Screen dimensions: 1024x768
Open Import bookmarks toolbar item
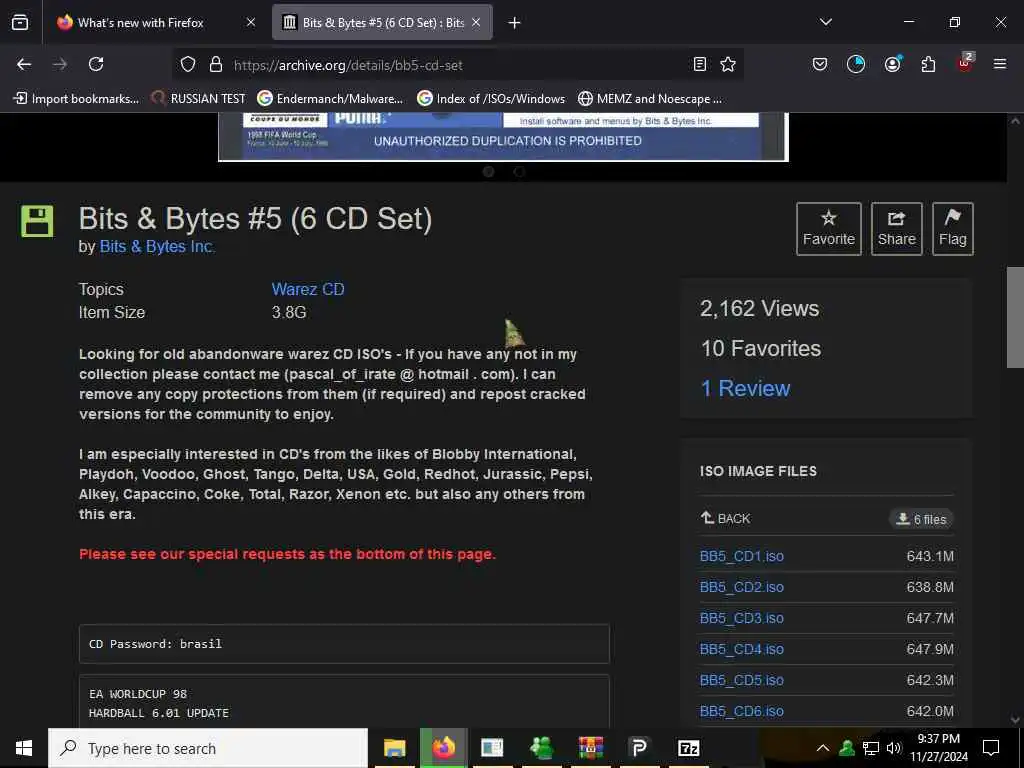tap(76, 99)
